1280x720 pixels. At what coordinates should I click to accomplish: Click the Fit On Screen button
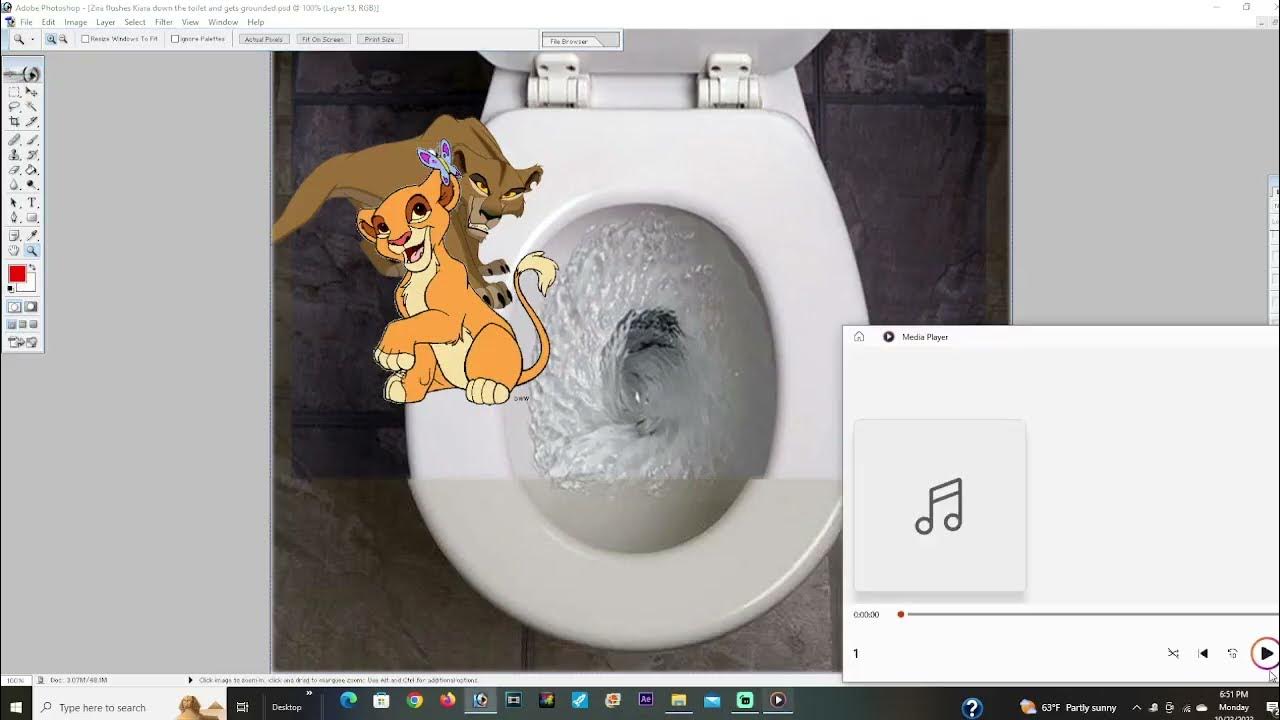click(322, 39)
